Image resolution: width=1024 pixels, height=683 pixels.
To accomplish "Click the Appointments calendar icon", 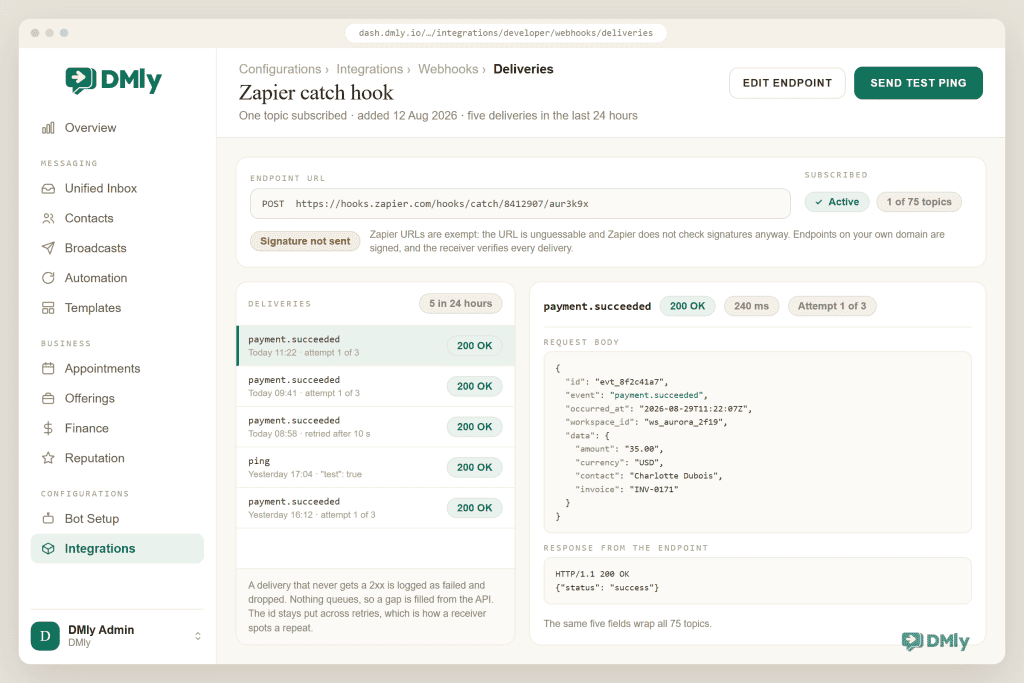I will [x=48, y=369].
